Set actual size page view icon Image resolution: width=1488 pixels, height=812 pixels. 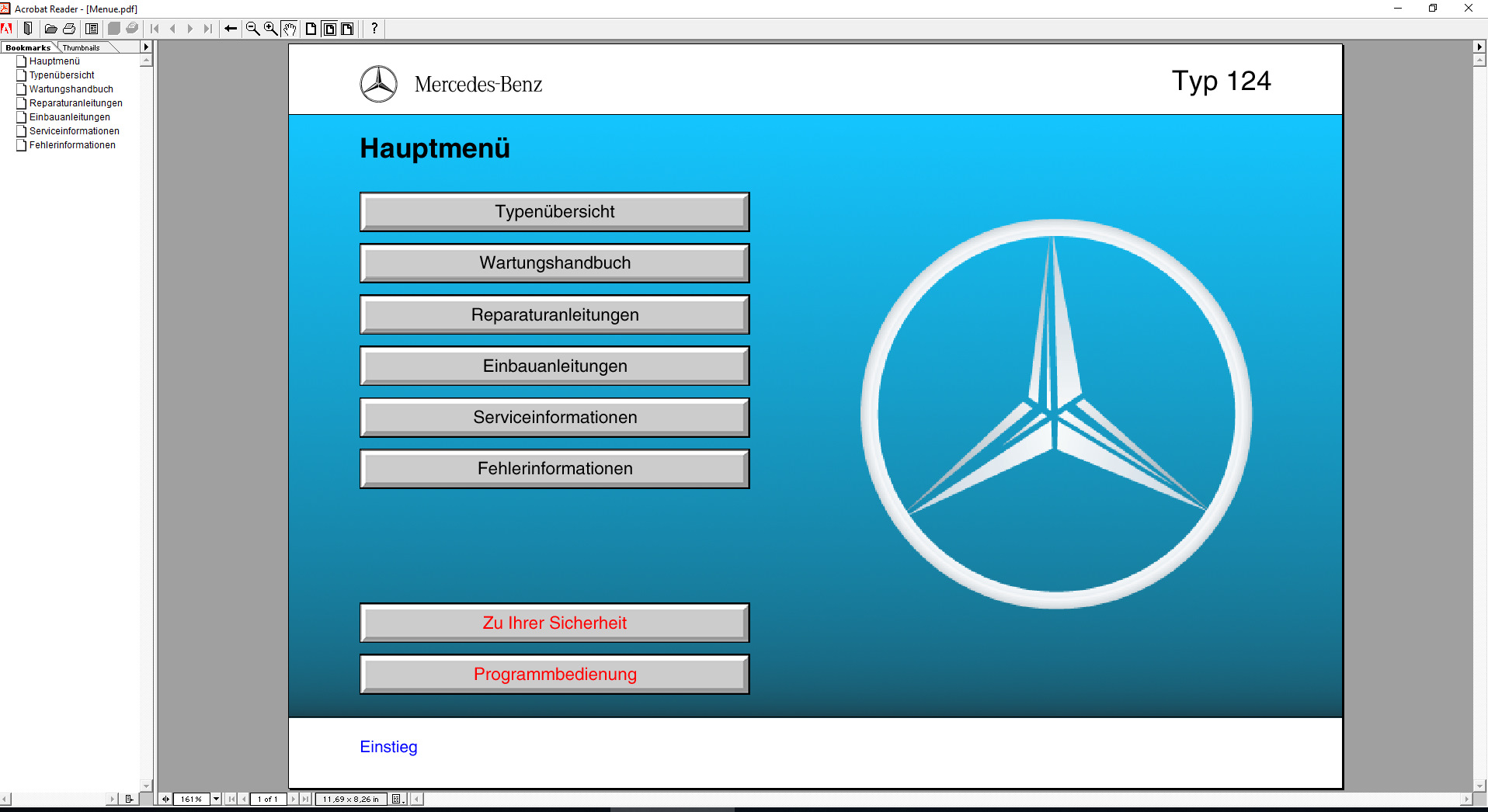[311, 29]
